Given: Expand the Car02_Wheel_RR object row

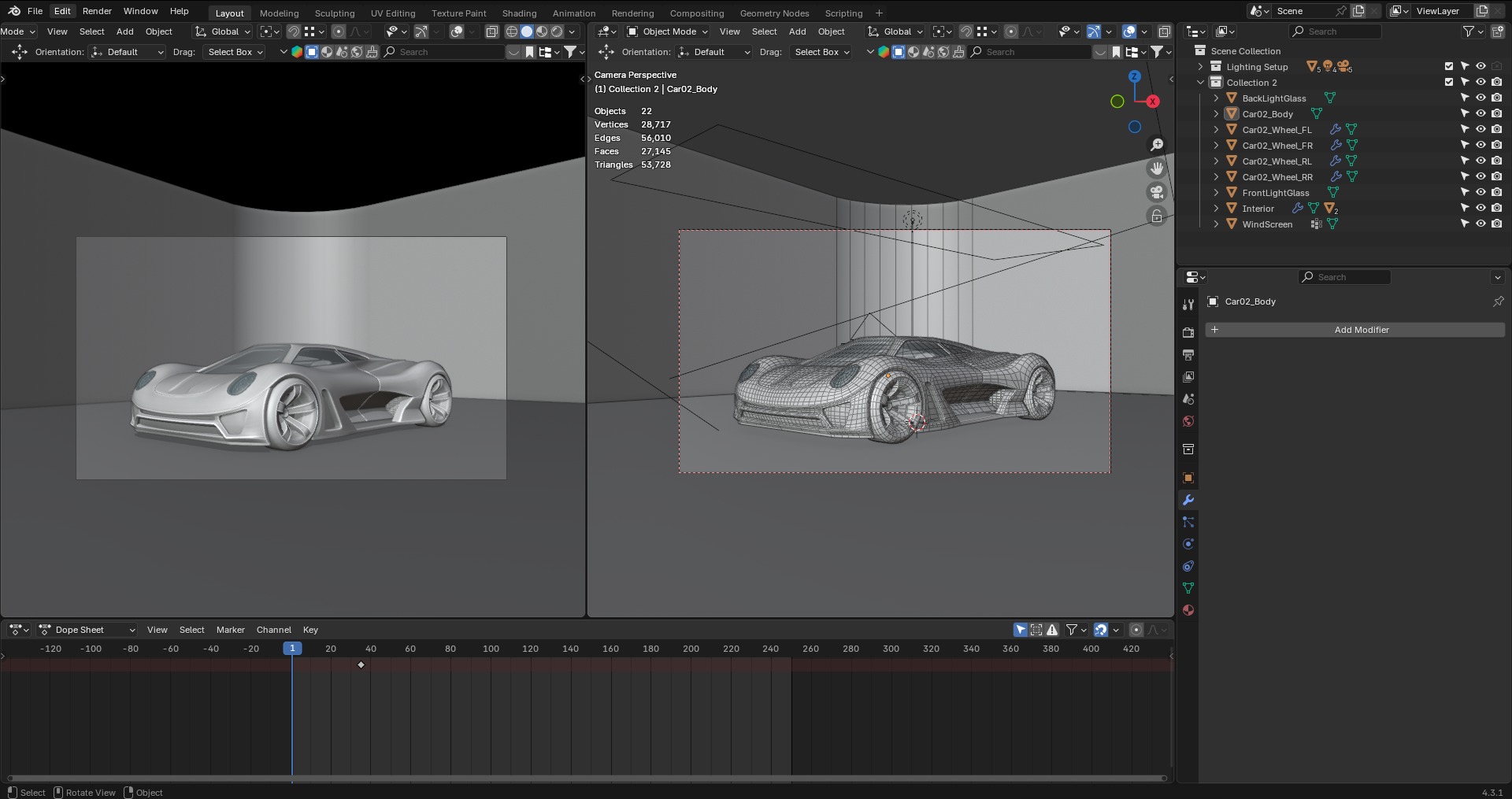Looking at the screenshot, I should click(1217, 176).
